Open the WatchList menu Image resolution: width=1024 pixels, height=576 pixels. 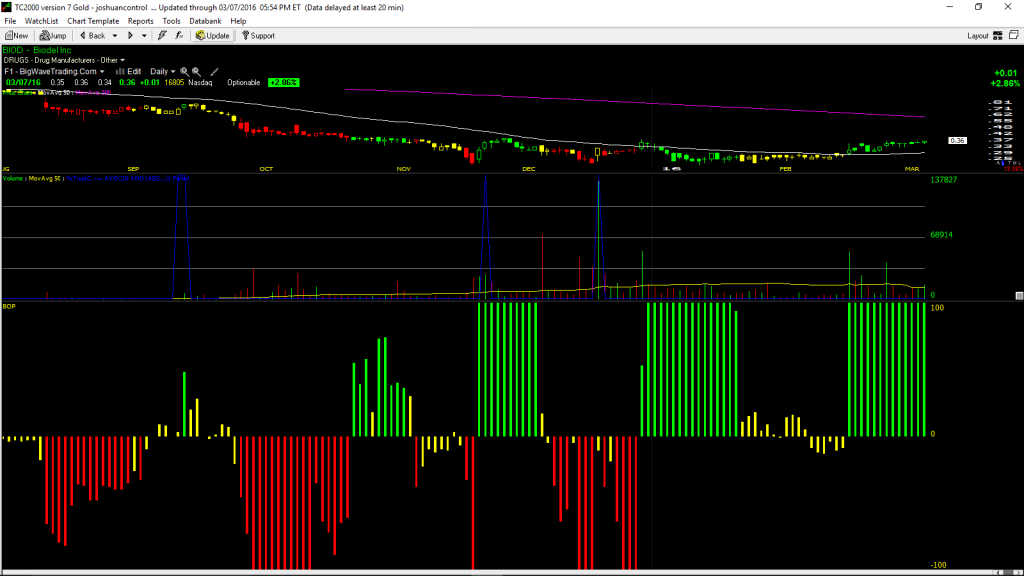click(41, 21)
